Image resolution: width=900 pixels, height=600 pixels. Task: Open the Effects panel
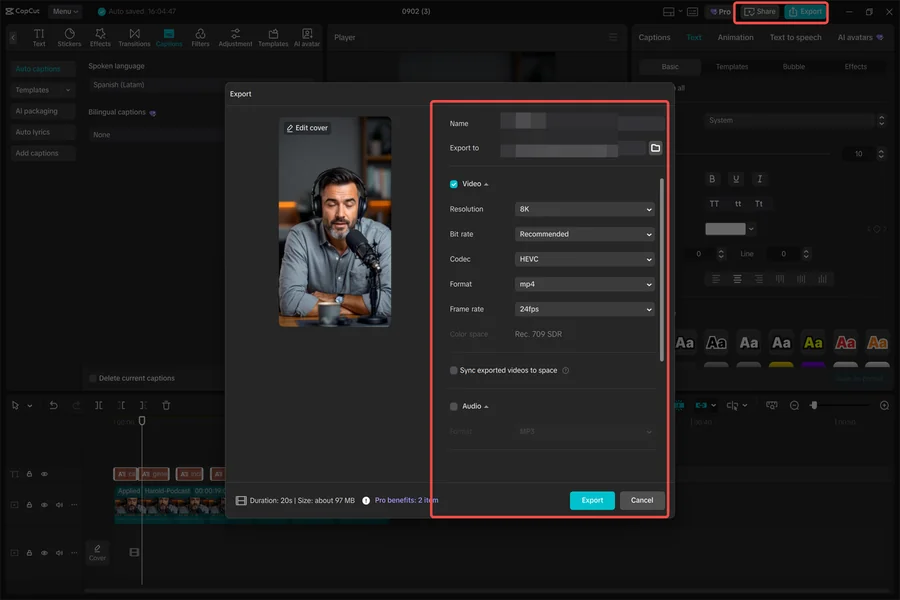coord(100,38)
